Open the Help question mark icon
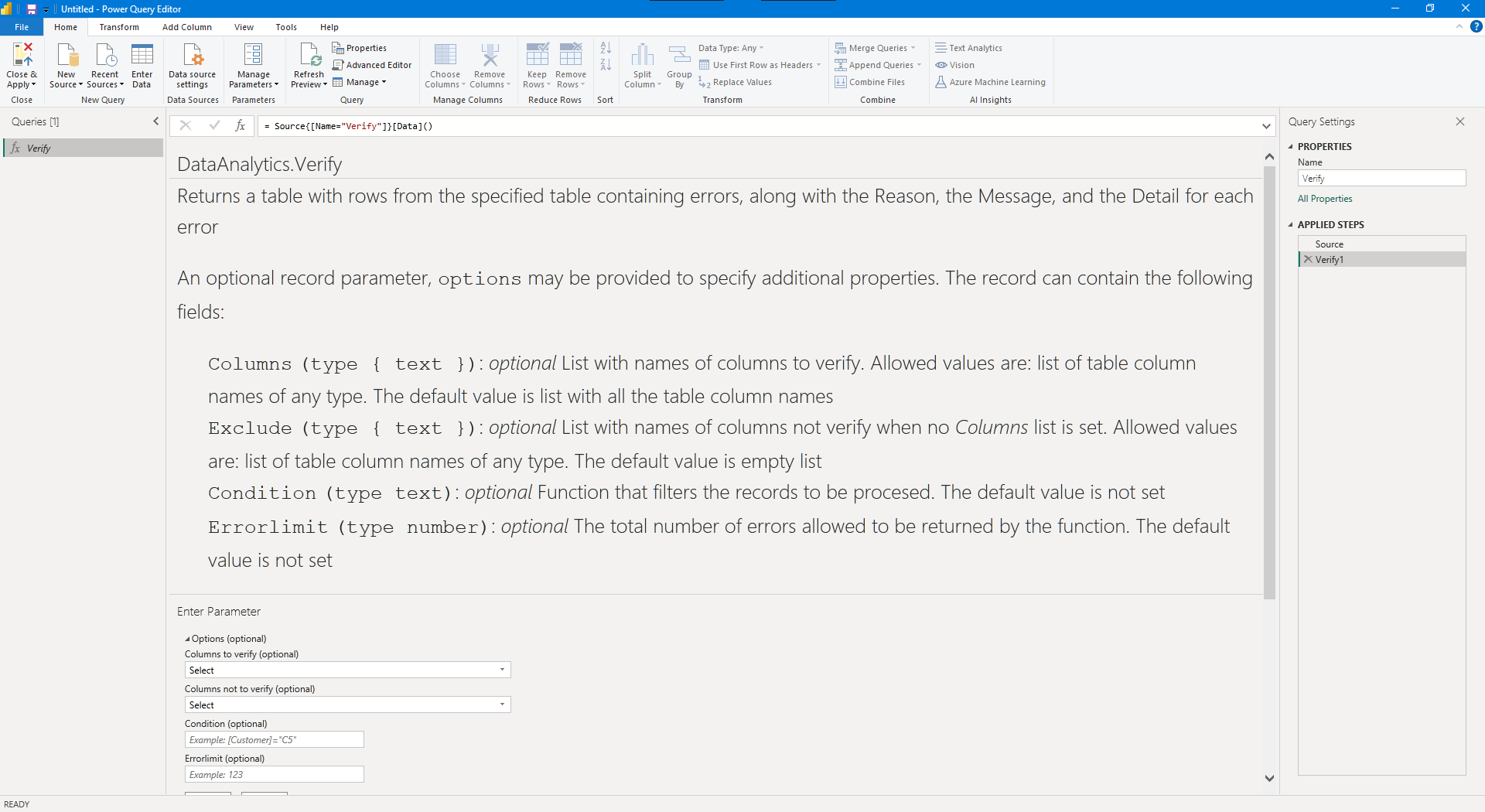The height and width of the screenshot is (812, 1485). (x=1476, y=26)
